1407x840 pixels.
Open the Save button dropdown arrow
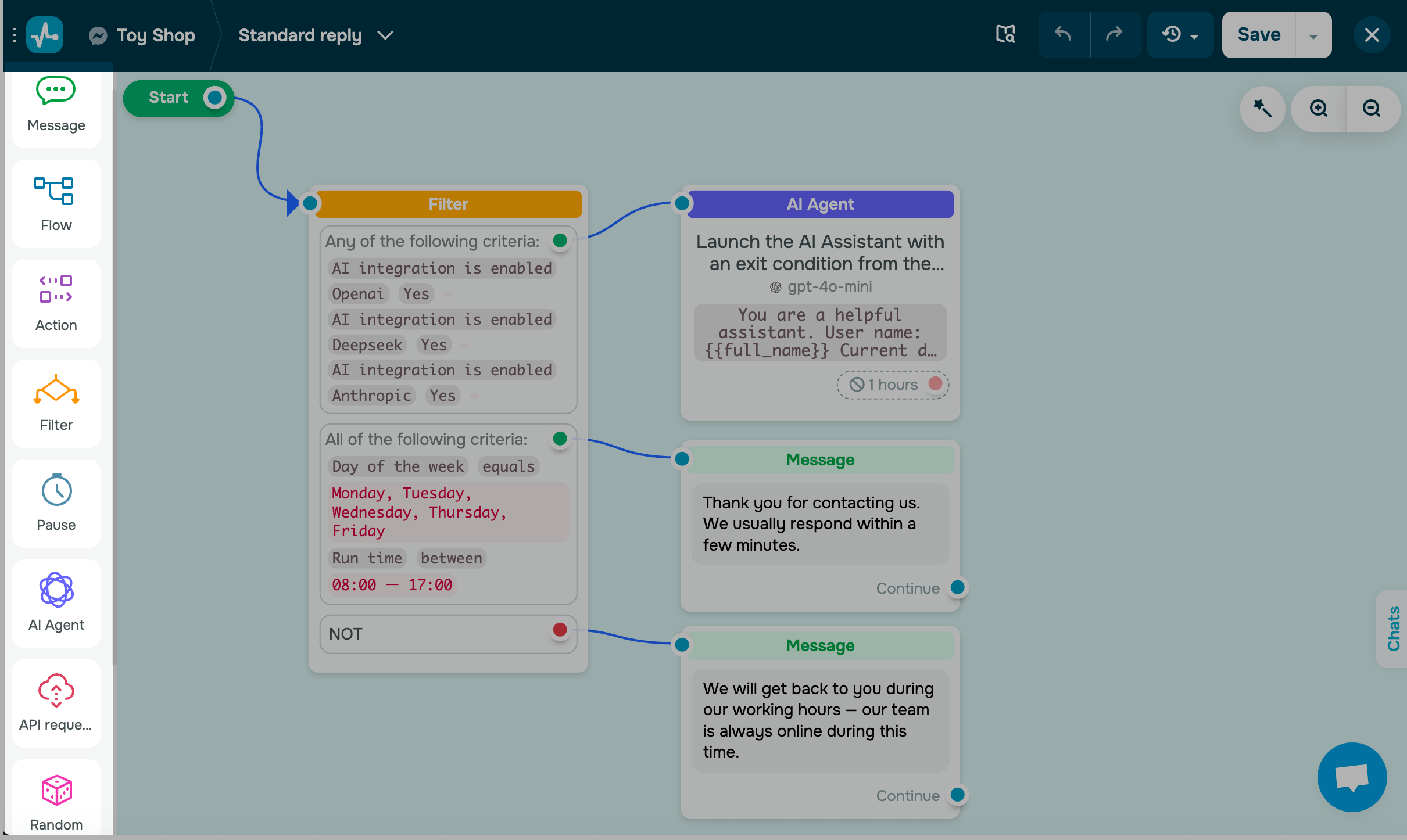1313,36
